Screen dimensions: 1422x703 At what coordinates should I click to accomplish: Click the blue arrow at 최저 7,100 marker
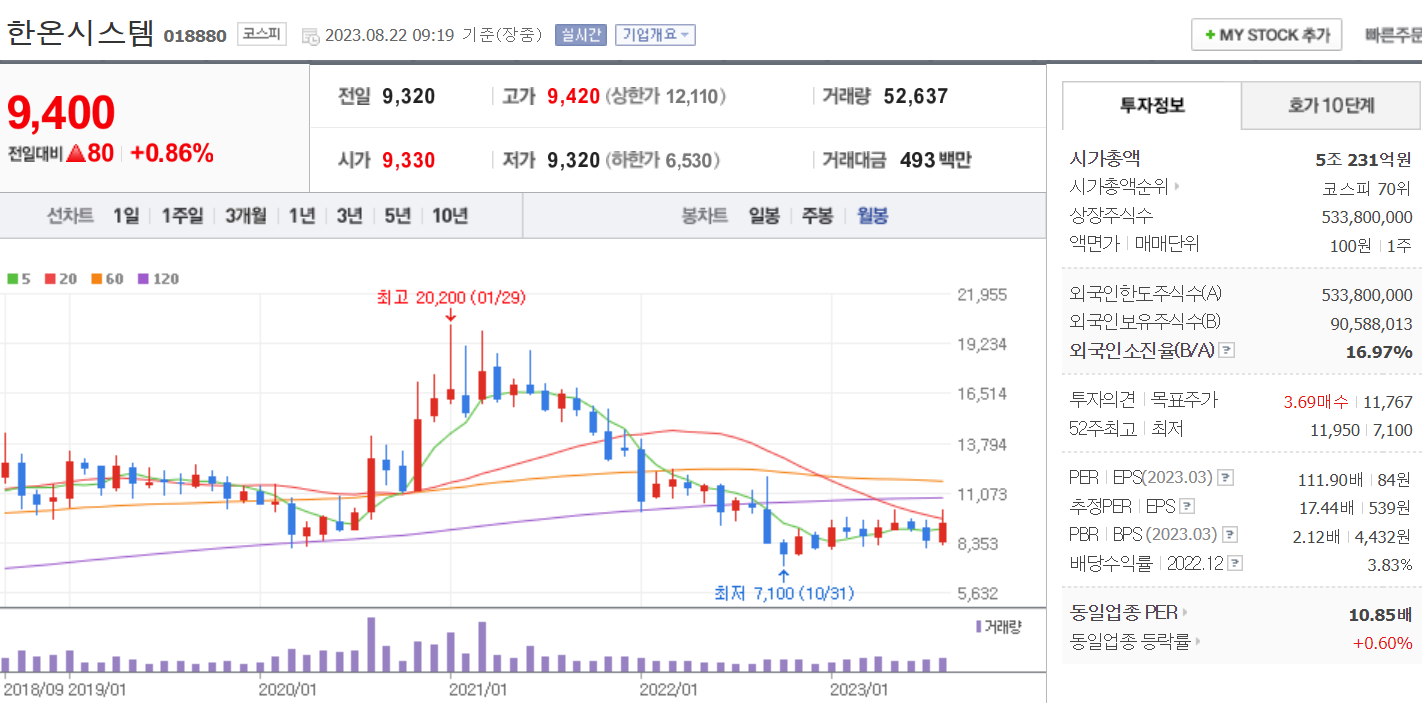tap(783, 575)
